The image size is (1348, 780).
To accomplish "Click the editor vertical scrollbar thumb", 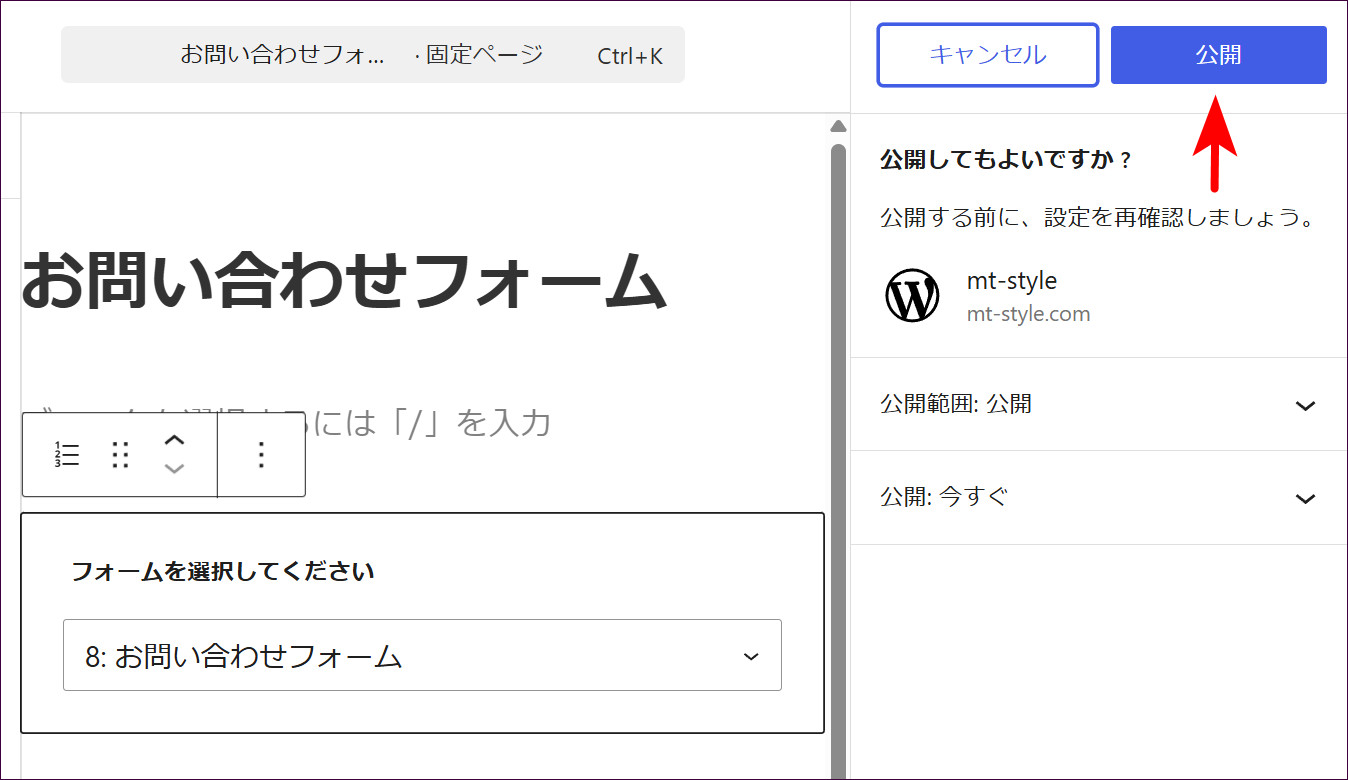I will coord(838,460).
